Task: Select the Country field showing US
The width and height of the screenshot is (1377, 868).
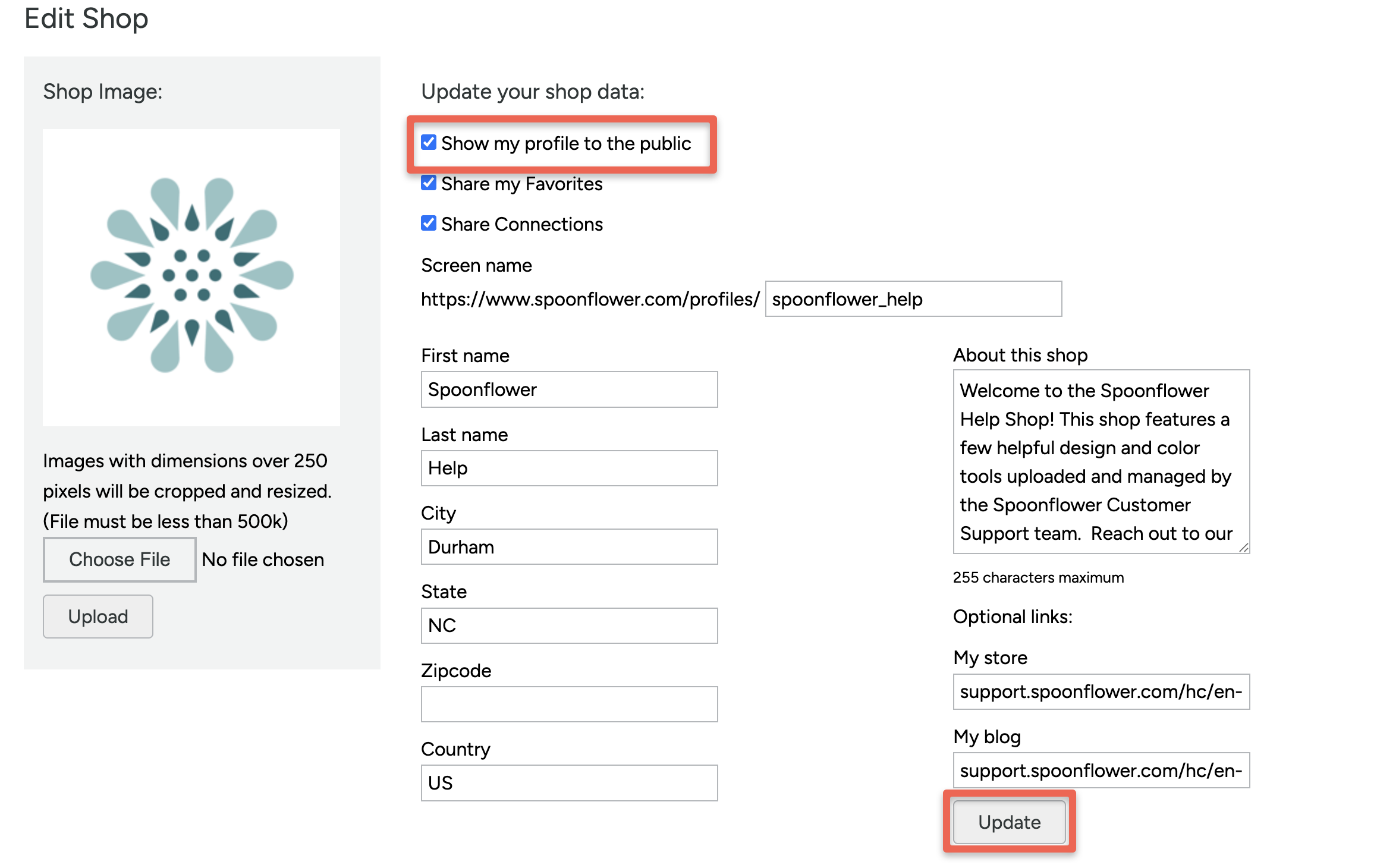Action: [x=568, y=782]
